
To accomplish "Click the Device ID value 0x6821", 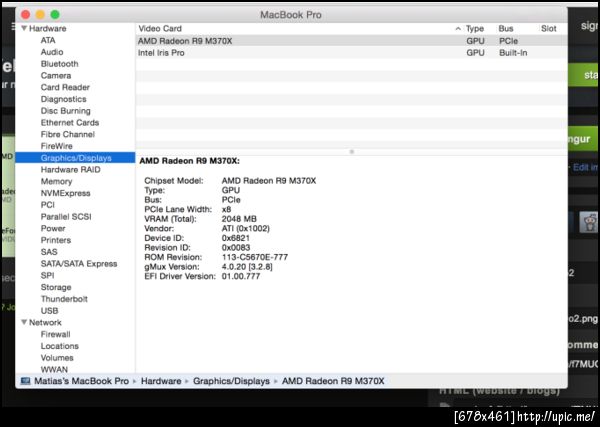I will click(236, 238).
